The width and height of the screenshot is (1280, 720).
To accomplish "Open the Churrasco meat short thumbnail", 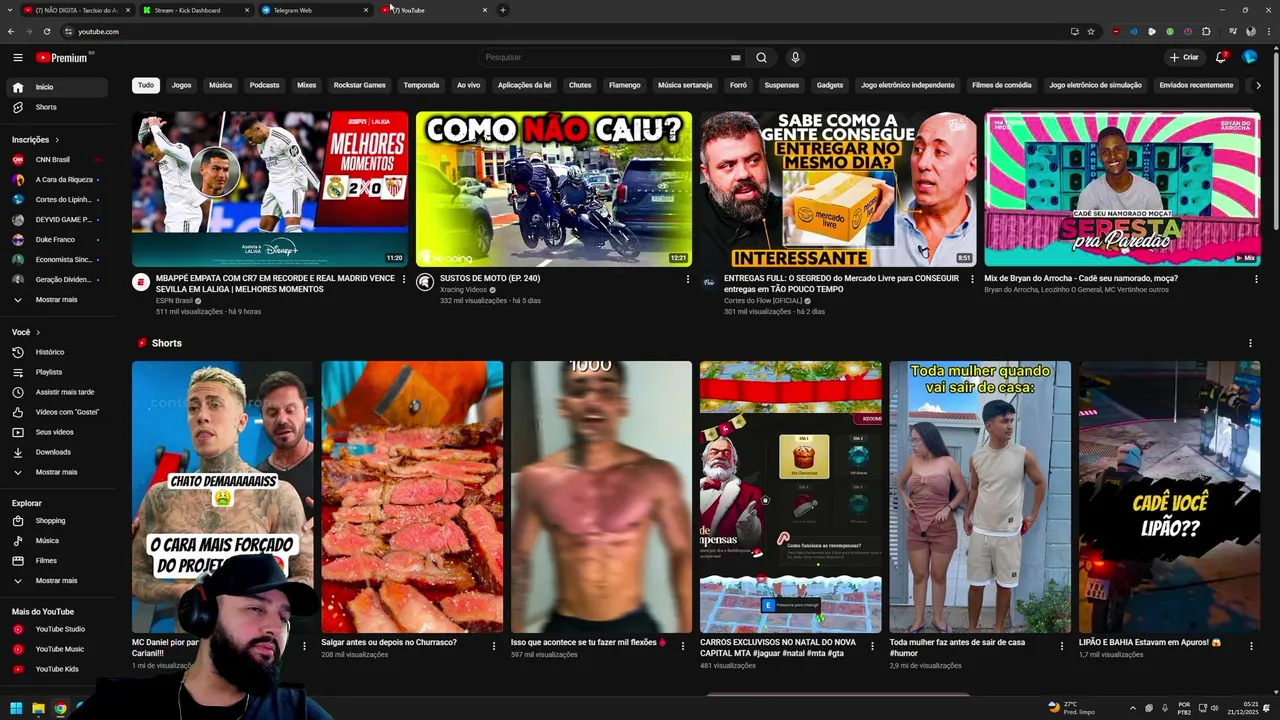I will click(412, 497).
